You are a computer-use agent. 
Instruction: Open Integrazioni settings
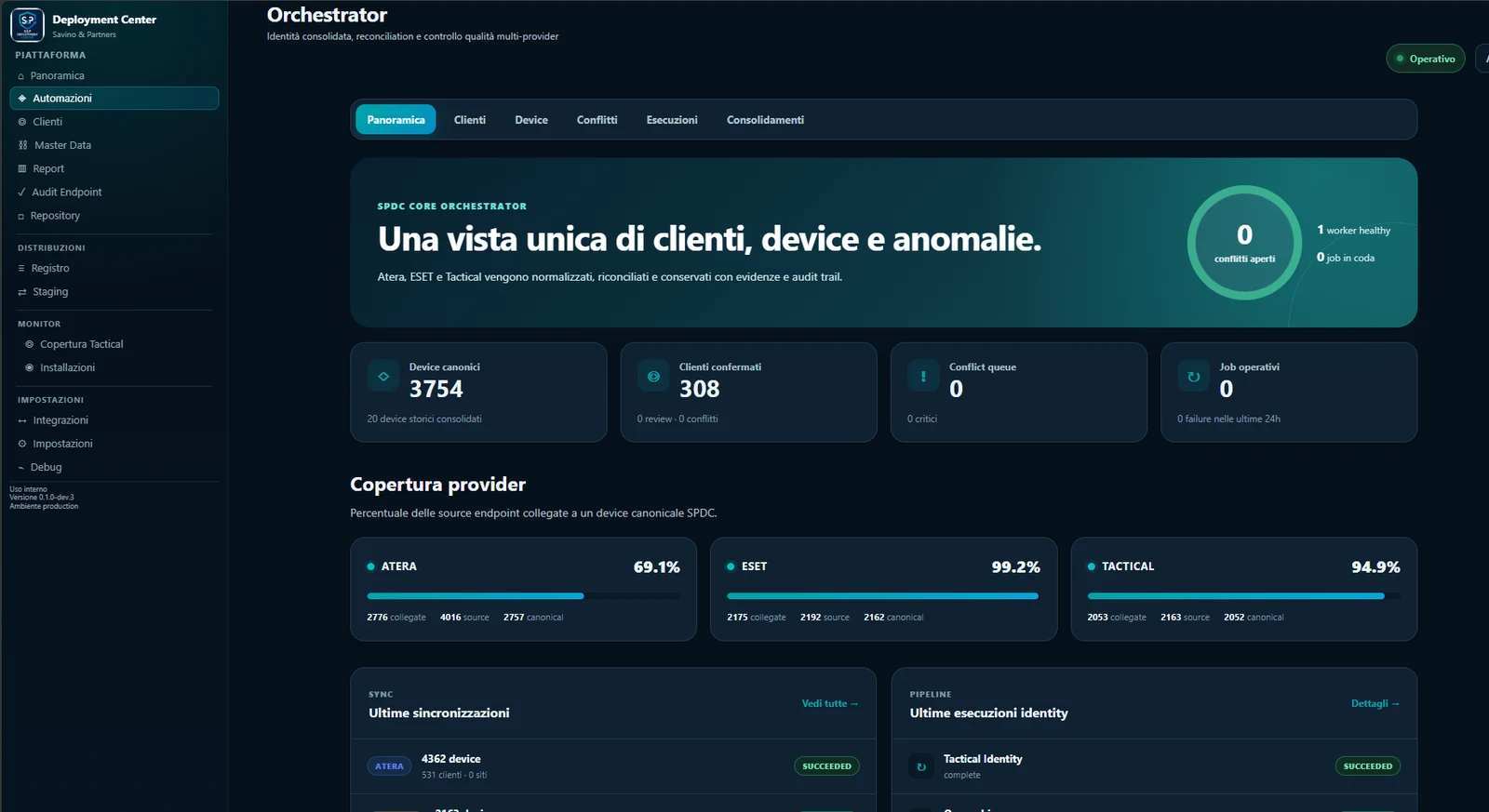pyautogui.click(x=114, y=420)
